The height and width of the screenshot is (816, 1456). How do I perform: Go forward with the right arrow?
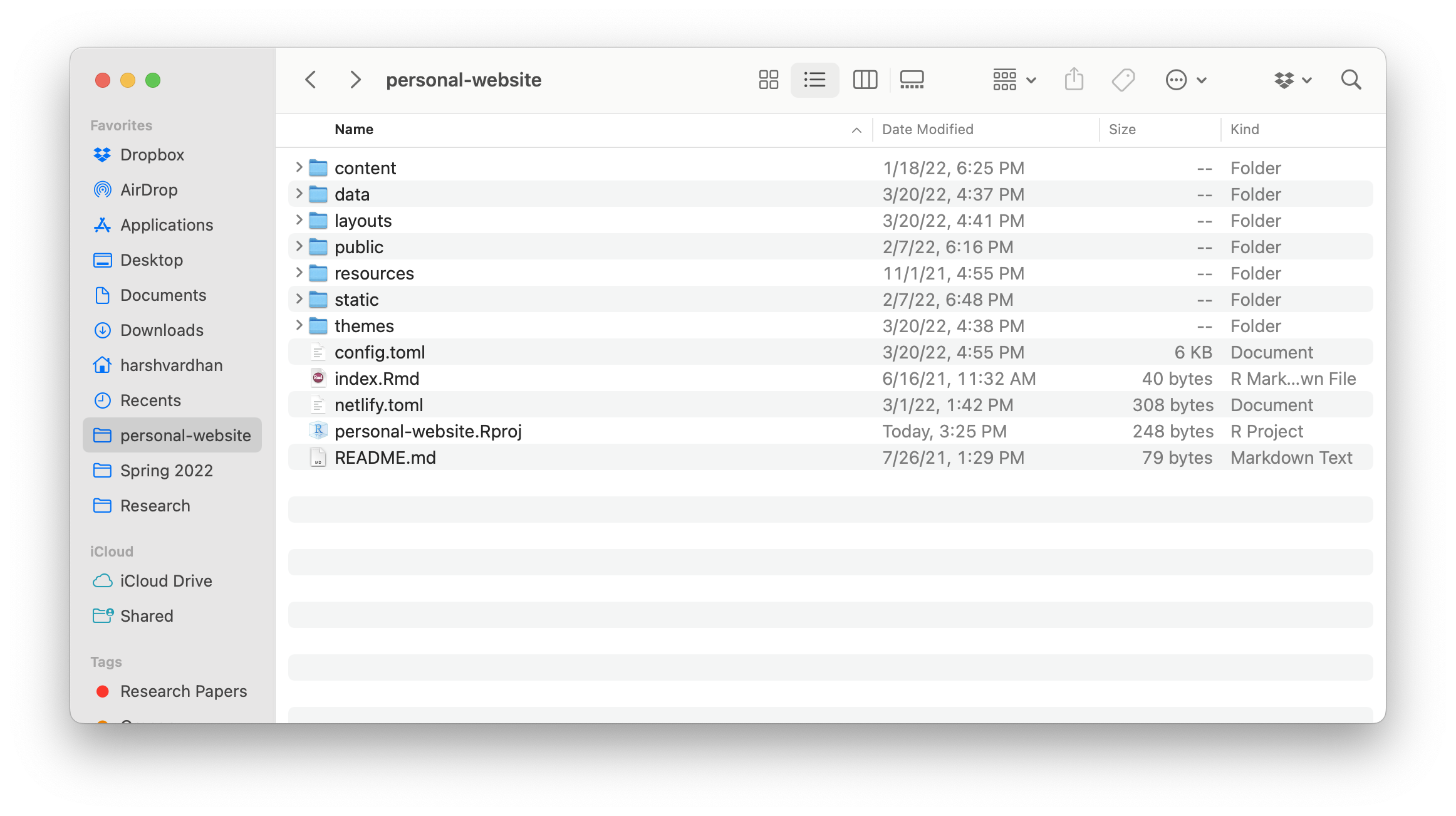coord(355,80)
